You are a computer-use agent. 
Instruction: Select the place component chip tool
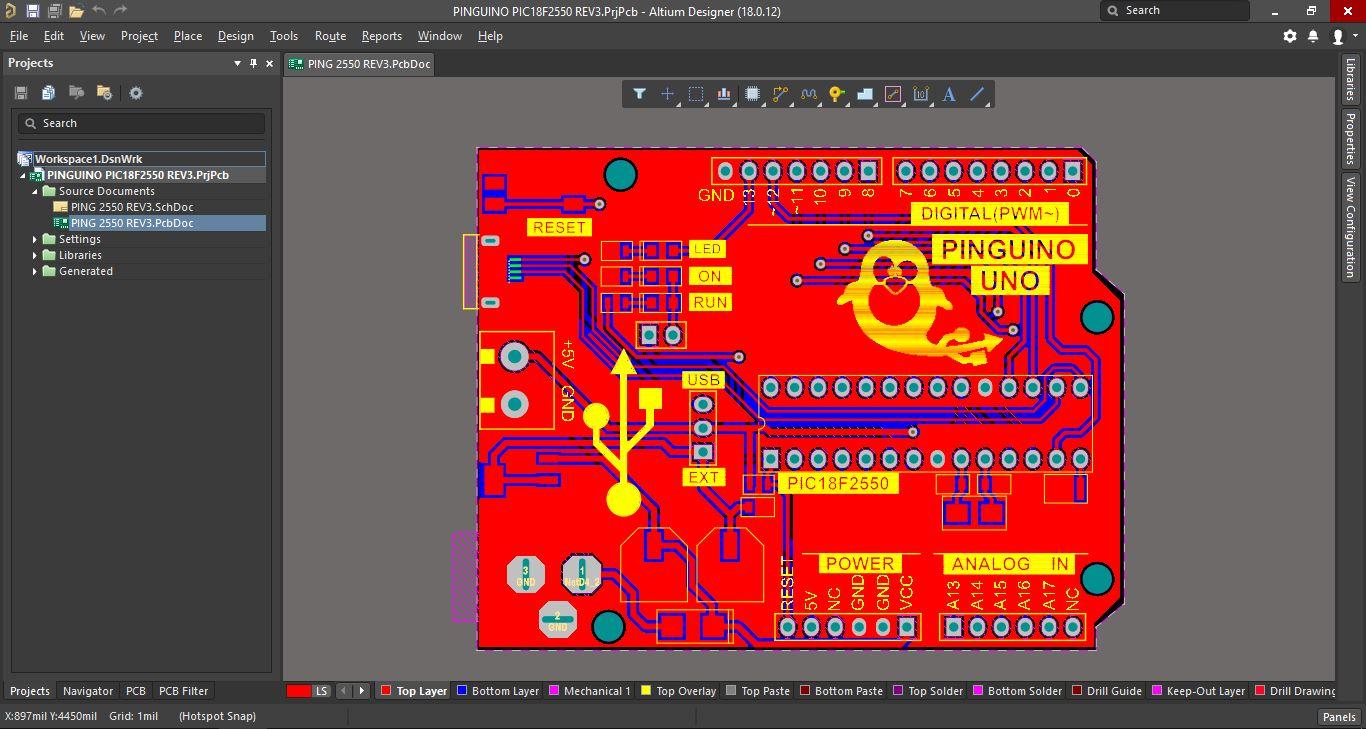[x=752, y=94]
